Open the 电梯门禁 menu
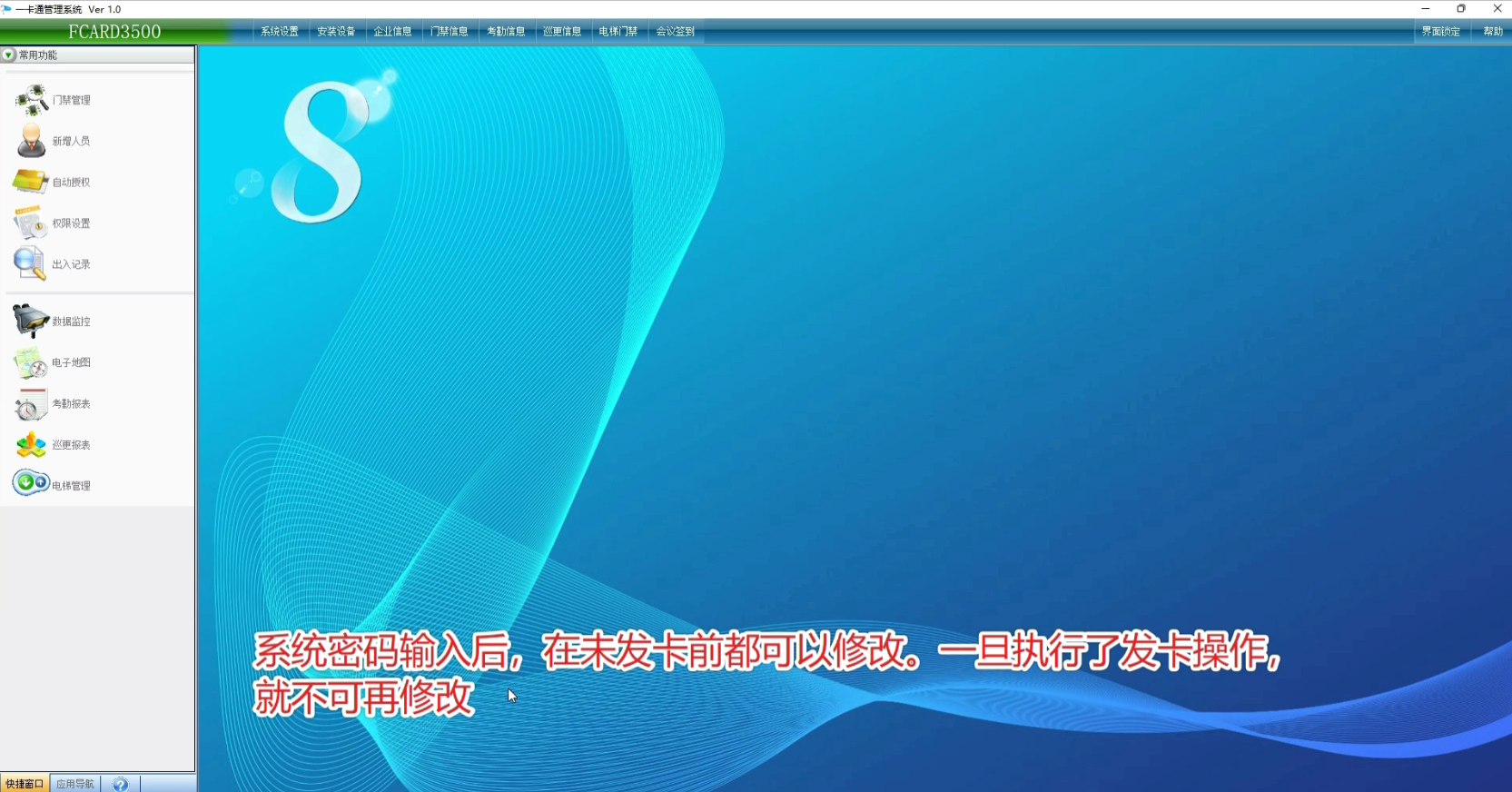The width and height of the screenshot is (1512, 792). click(x=618, y=31)
